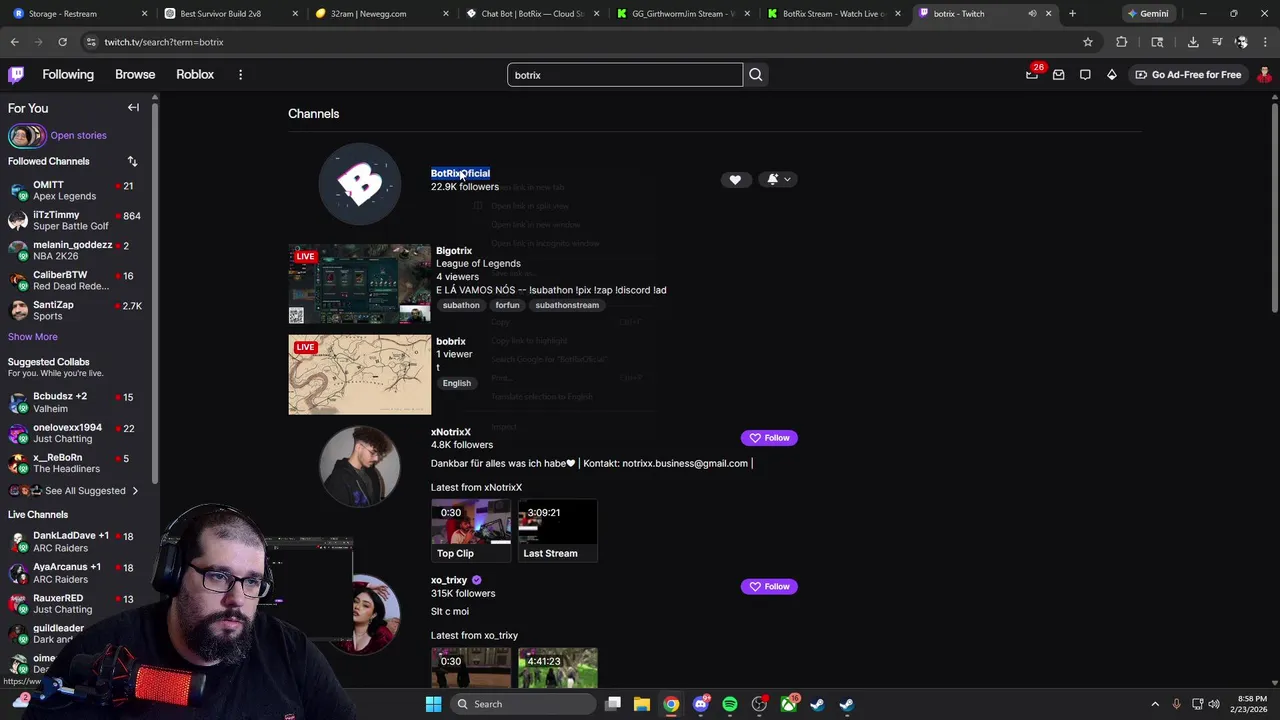Switch to 32ram Newegg.com tab
Screen dimensions: 1280x720
coord(381,14)
